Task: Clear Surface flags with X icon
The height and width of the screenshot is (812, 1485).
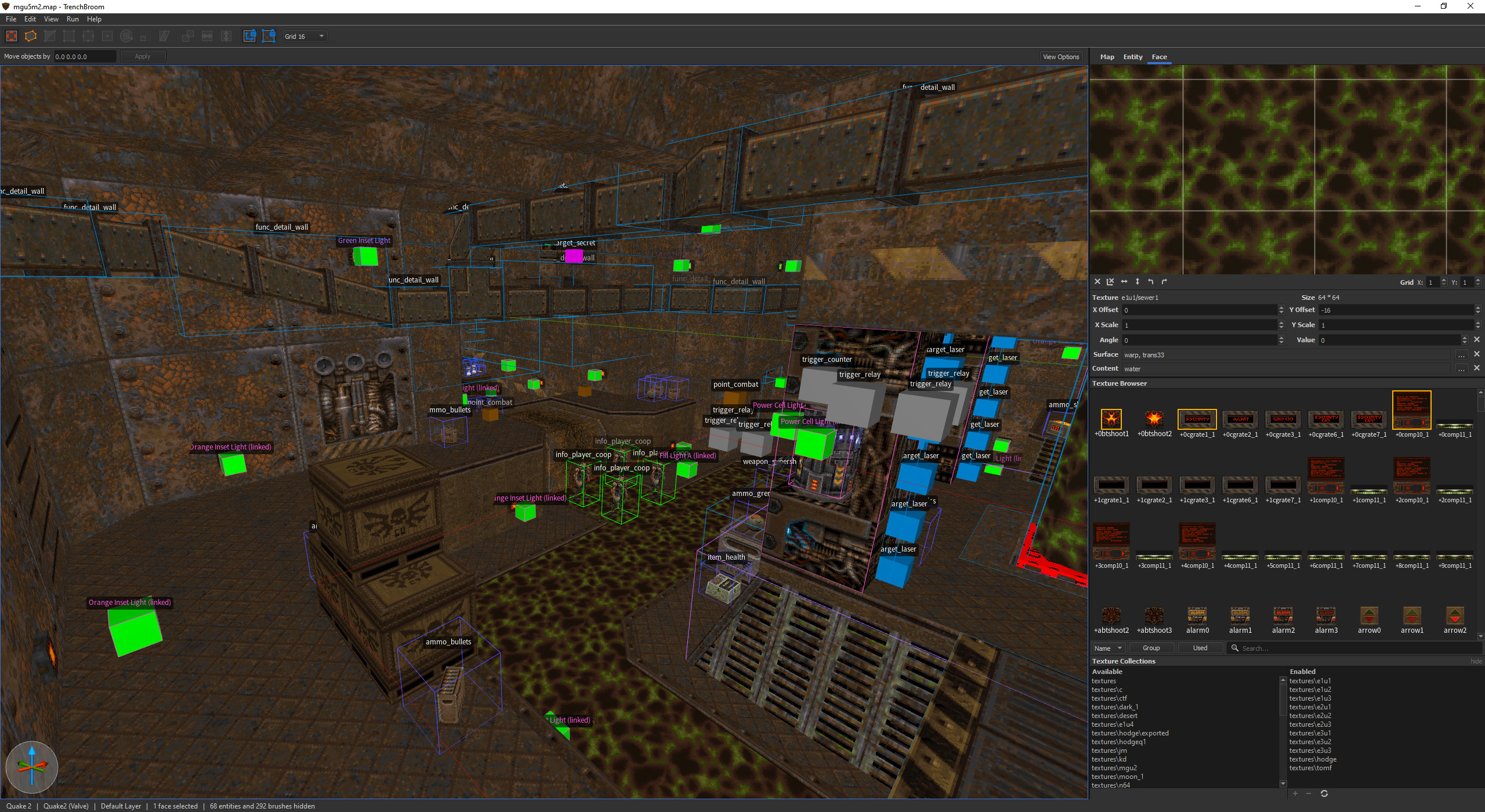Action: pyautogui.click(x=1477, y=354)
